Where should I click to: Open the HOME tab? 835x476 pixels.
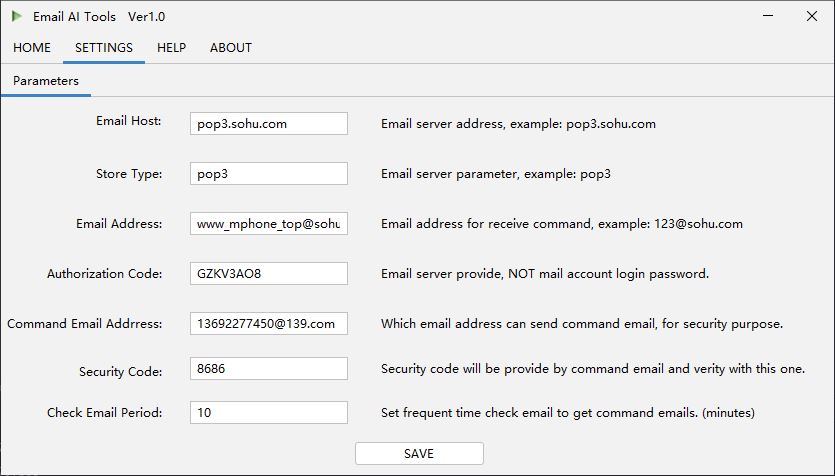32,47
